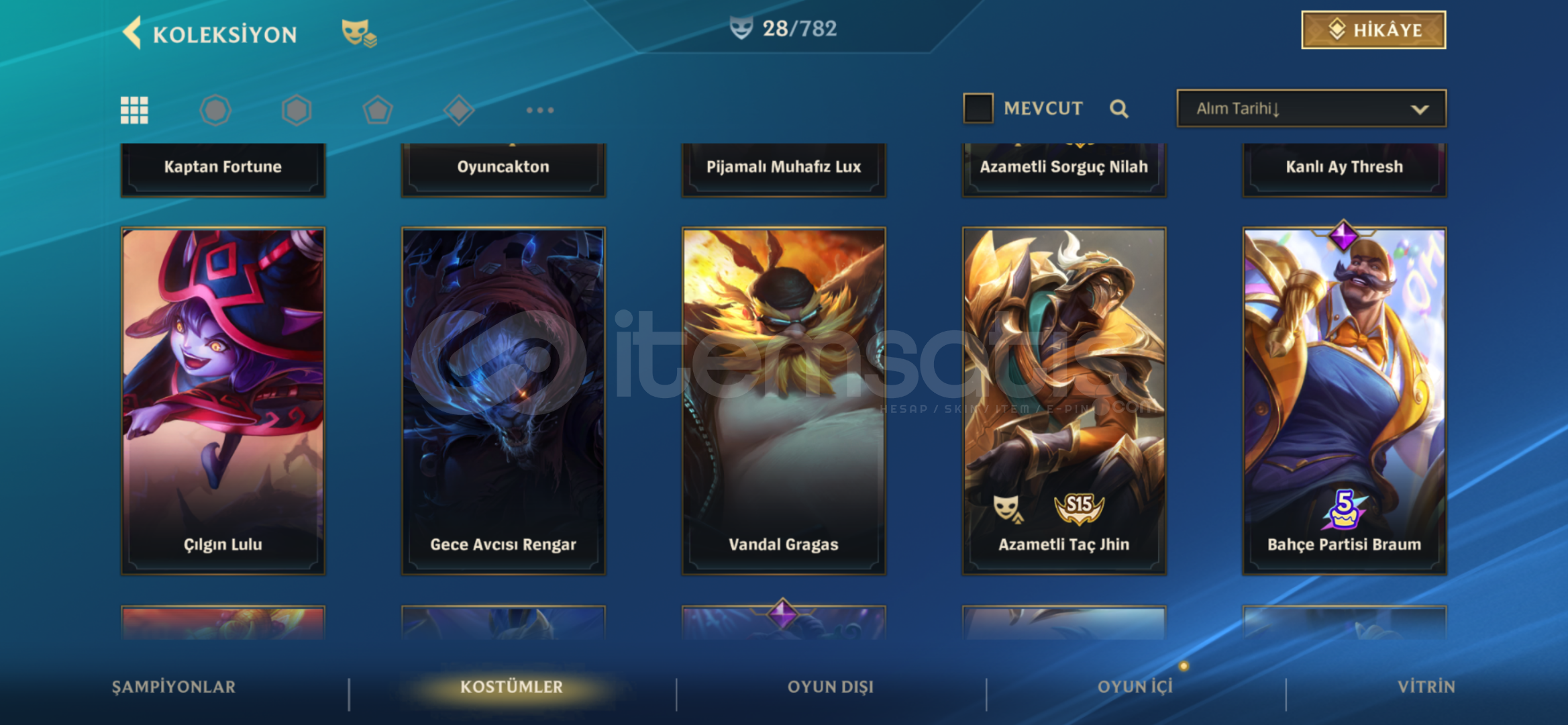Select the Azametli Taç Jhin skin card

1064,401
